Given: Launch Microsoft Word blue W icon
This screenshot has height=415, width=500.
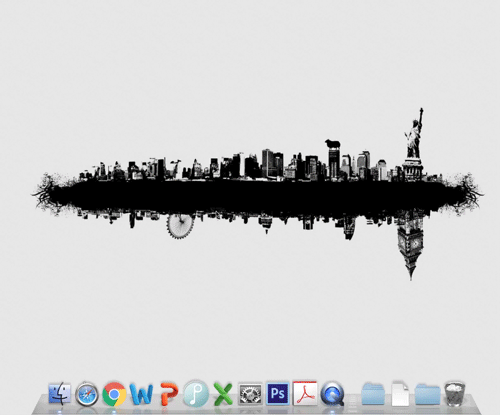Looking at the screenshot, I should point(141,394).
